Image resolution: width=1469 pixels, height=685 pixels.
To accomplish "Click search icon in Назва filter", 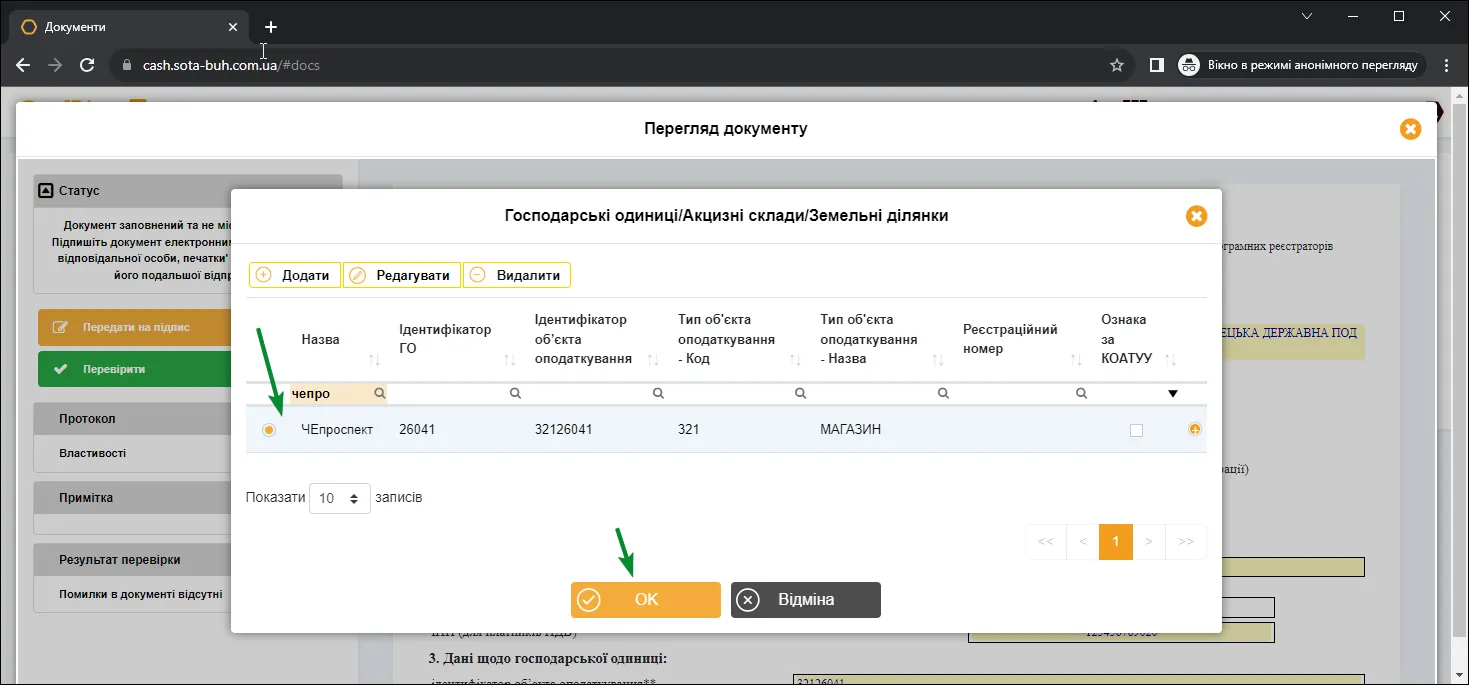I will (380, 394).
